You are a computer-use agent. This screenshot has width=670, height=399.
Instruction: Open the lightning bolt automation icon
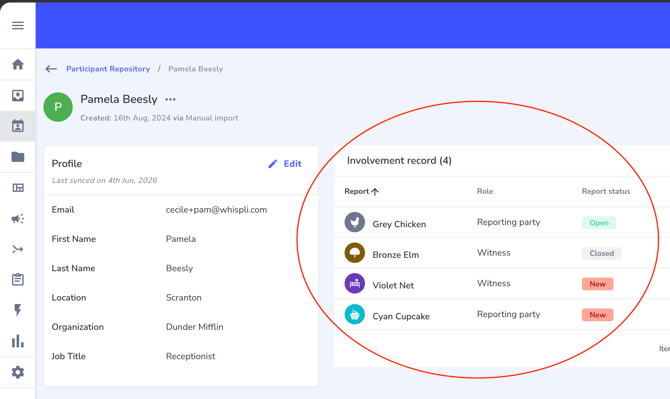[x=18, y=310]
